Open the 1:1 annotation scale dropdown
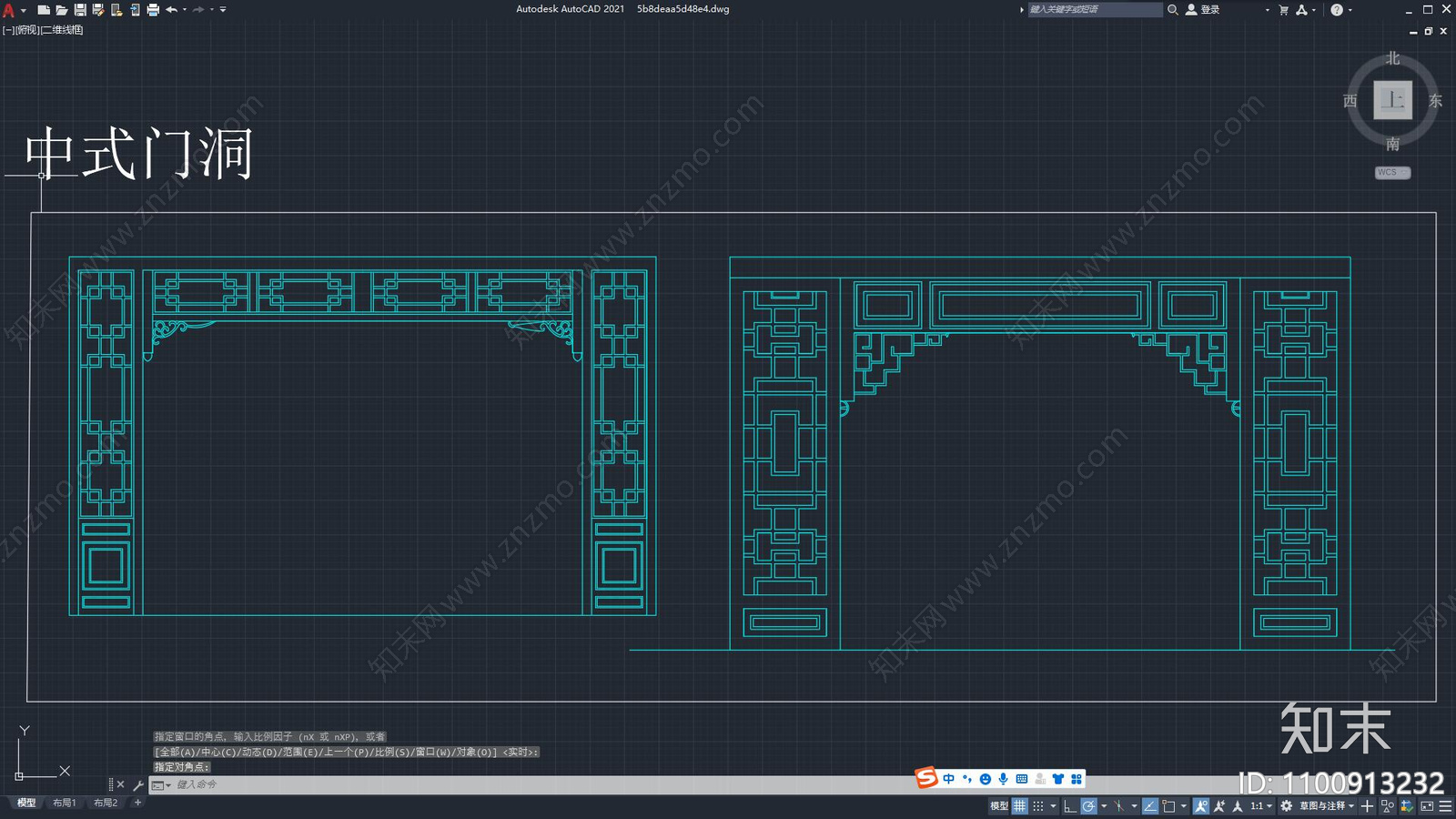The height and width of the screenshot is (819, 1456). 1261,806
